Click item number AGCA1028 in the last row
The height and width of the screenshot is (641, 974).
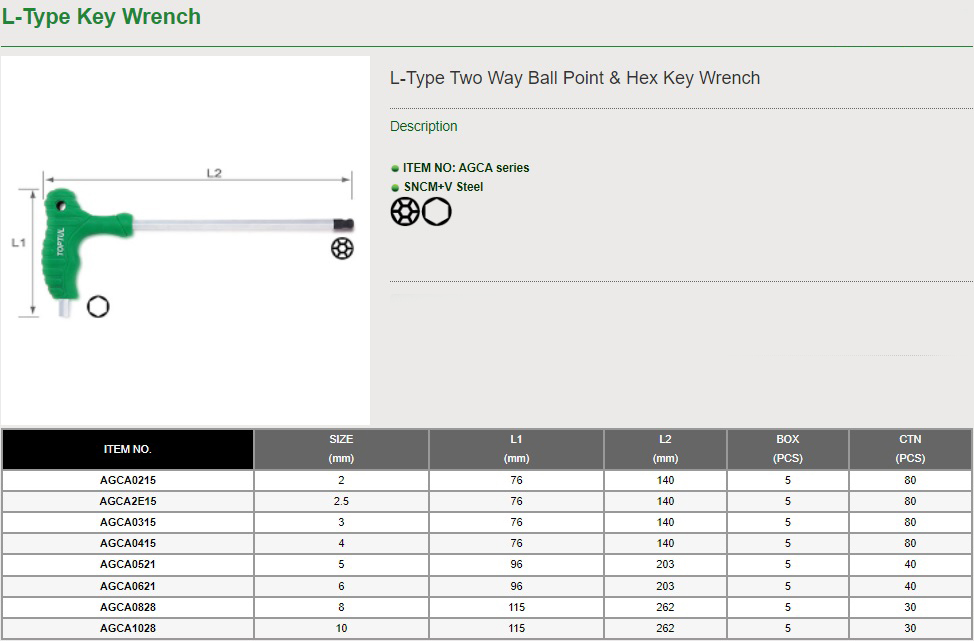coord(128,628)
